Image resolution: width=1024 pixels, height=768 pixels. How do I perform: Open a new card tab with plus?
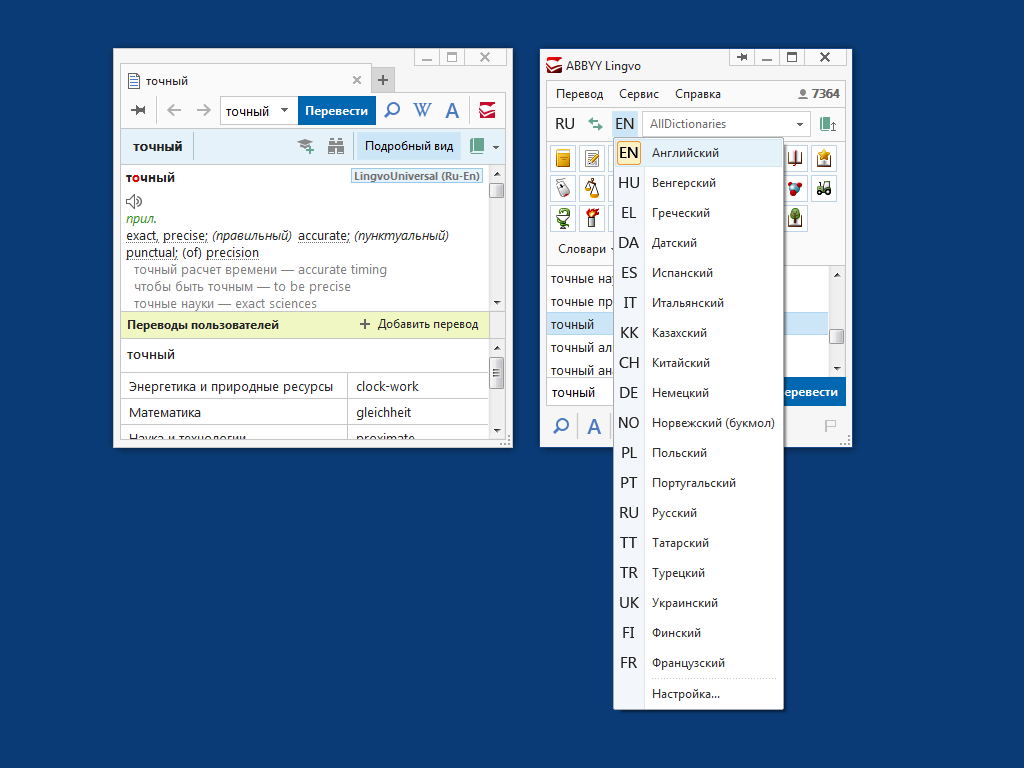pyautogui.click(x=383, y=81)
